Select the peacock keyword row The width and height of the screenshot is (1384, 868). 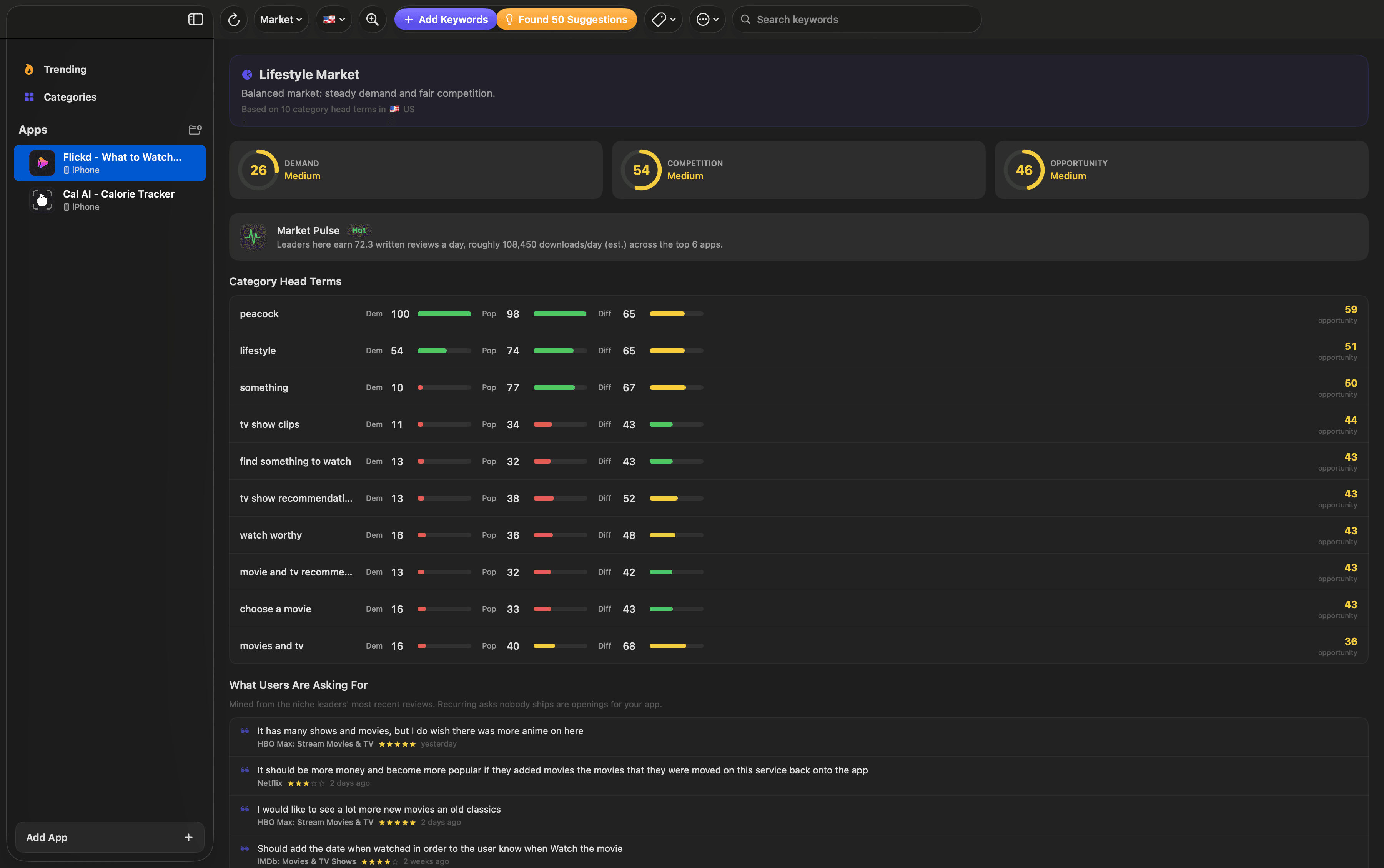[x=798, y=314]
